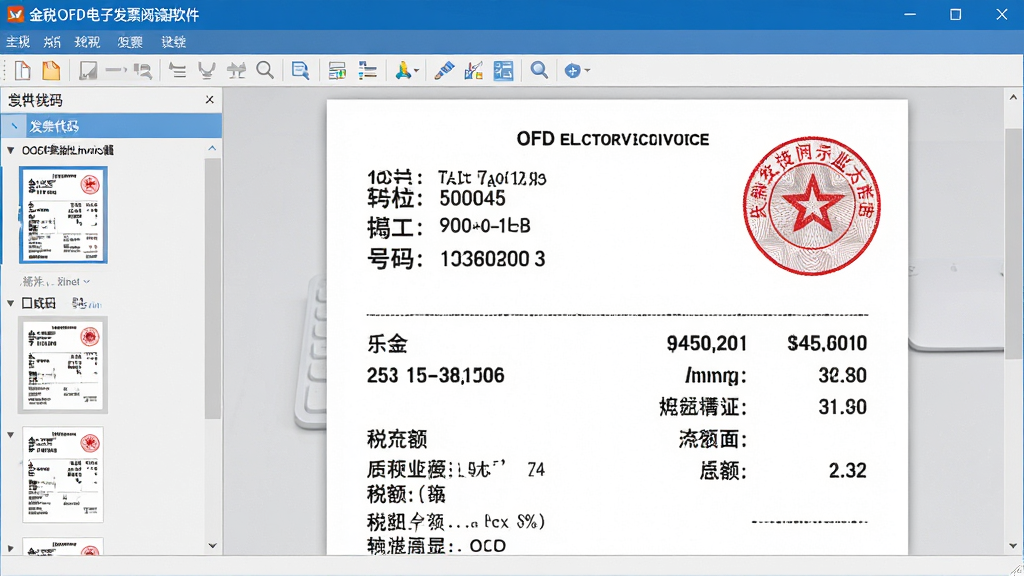Click the chart-with-pencil toolbar icon
The width and height of the screenshot is (1024, 576).
click(x=473, y=71)
